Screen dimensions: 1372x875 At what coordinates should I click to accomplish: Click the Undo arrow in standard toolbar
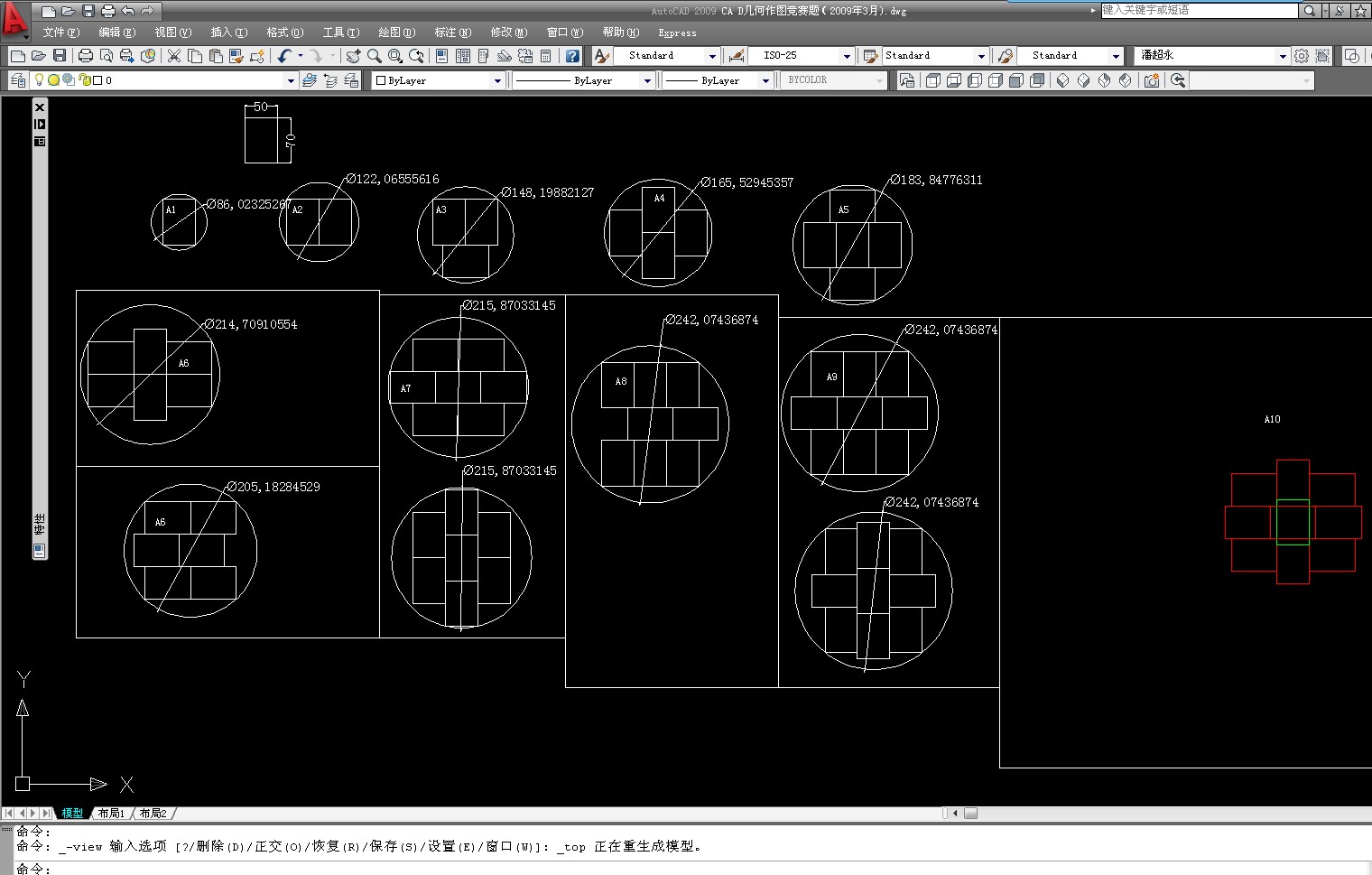click(284, 56)
